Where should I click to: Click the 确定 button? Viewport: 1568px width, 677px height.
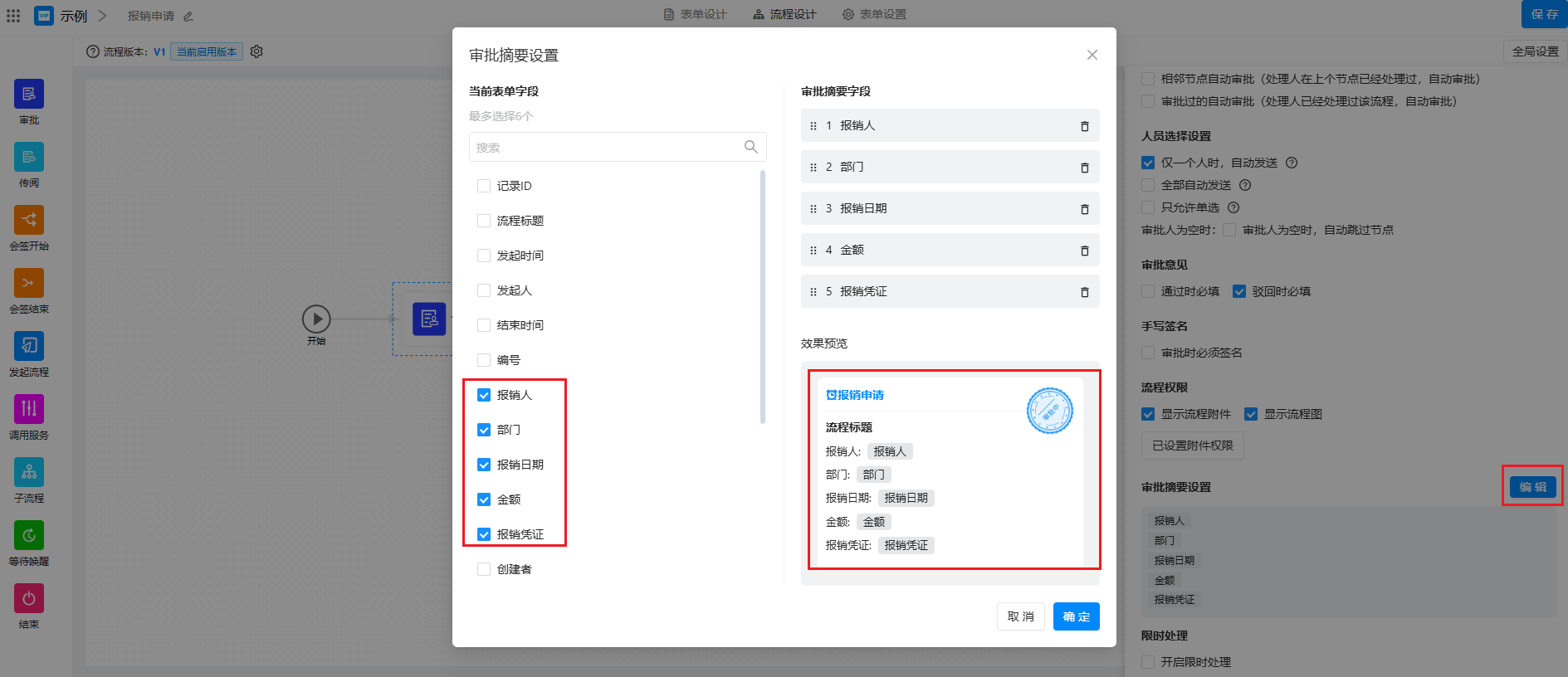pyautogui.click(x=1076, y=616)
